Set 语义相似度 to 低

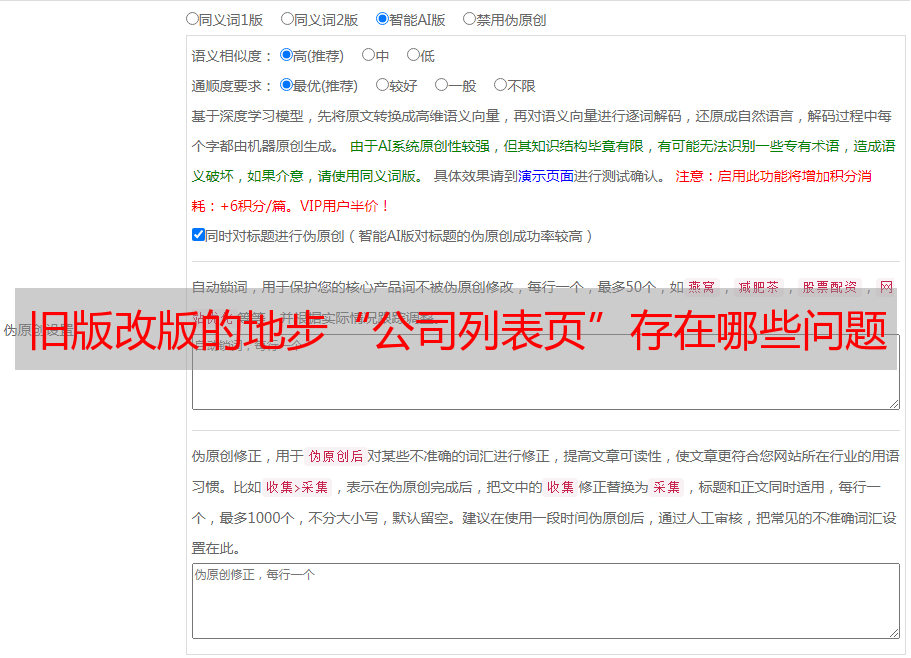(x=413, y=55)
